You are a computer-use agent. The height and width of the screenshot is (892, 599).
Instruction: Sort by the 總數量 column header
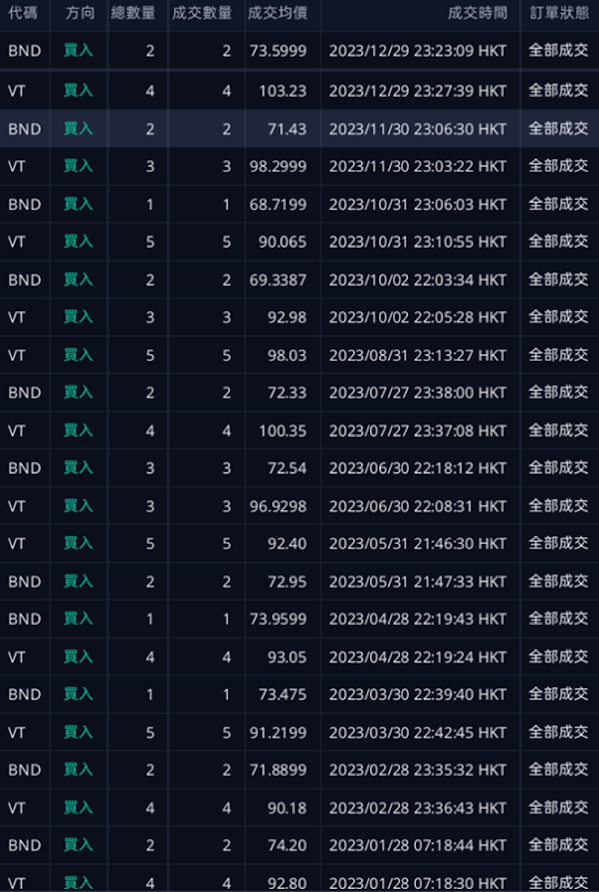(133, 14)
